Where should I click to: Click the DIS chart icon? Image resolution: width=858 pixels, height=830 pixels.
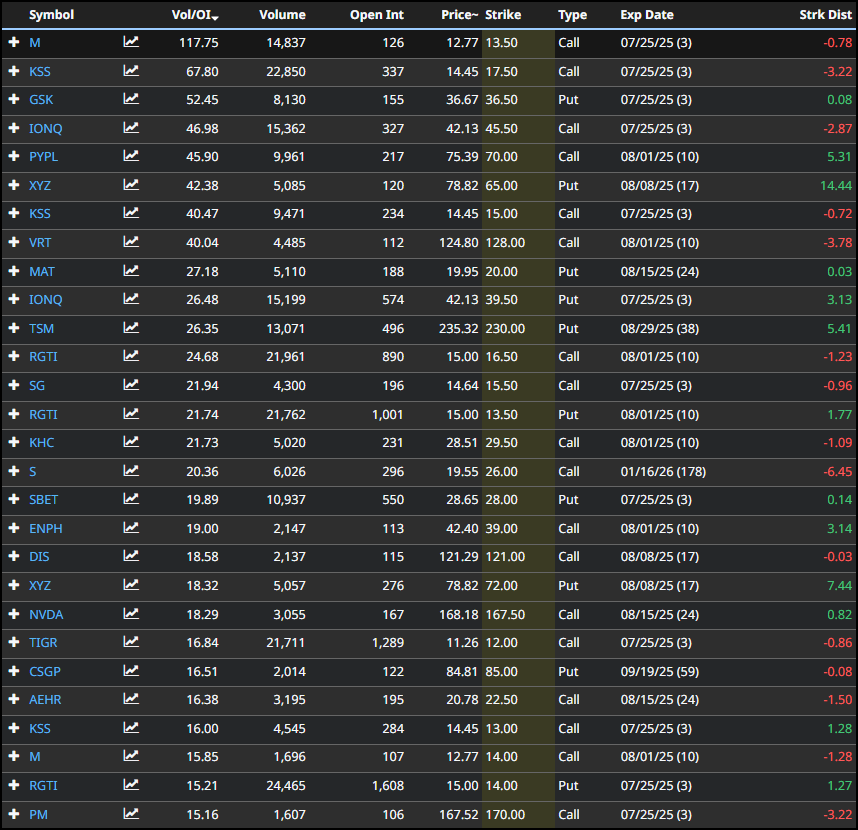click(x=131, y=556)
